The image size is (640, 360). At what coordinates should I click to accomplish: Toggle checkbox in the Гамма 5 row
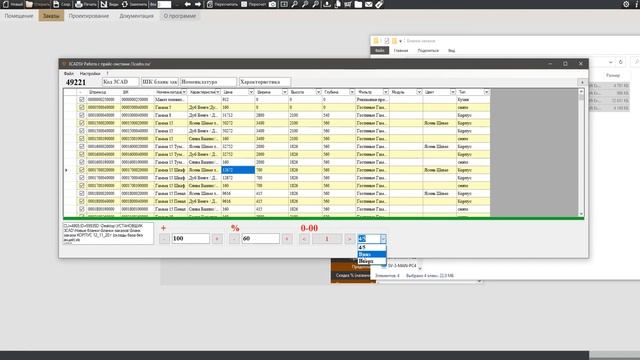[x=82, y=107]
